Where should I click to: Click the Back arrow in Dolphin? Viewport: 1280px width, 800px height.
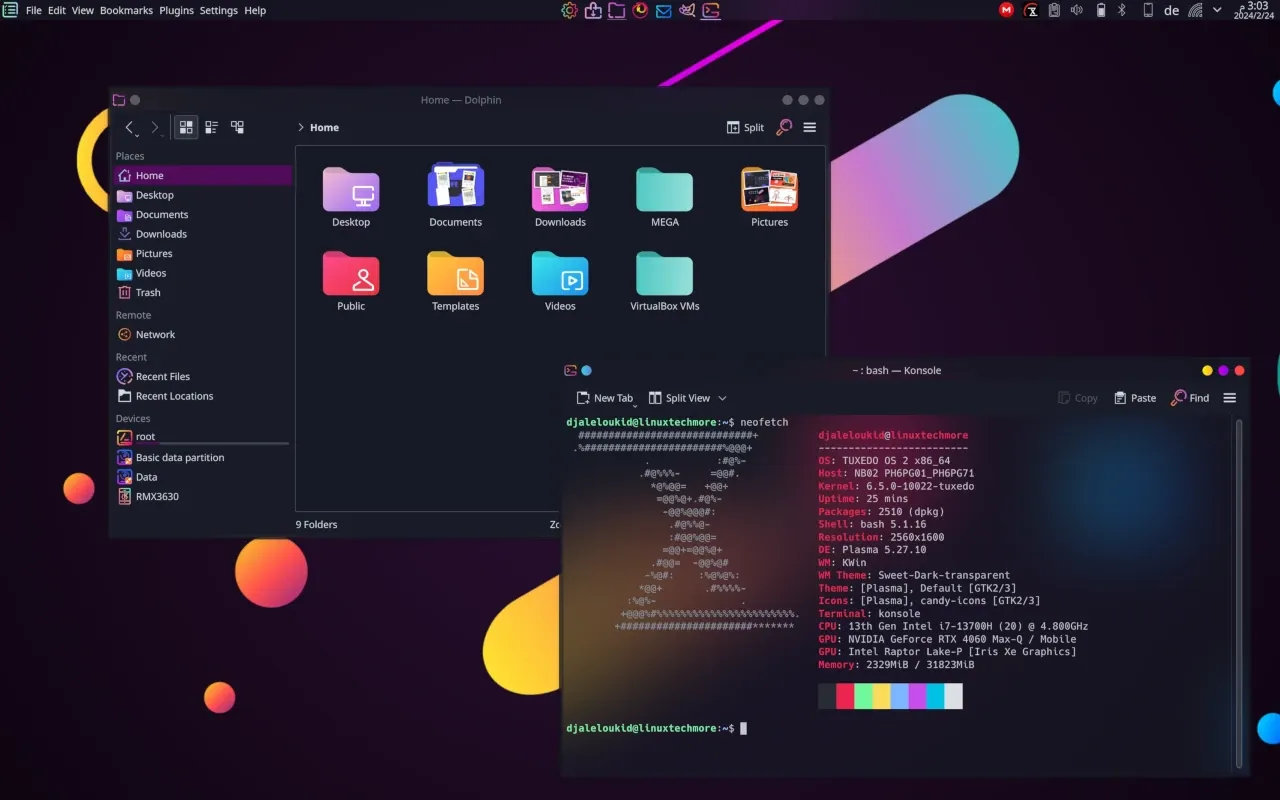[x=130, y=127]
